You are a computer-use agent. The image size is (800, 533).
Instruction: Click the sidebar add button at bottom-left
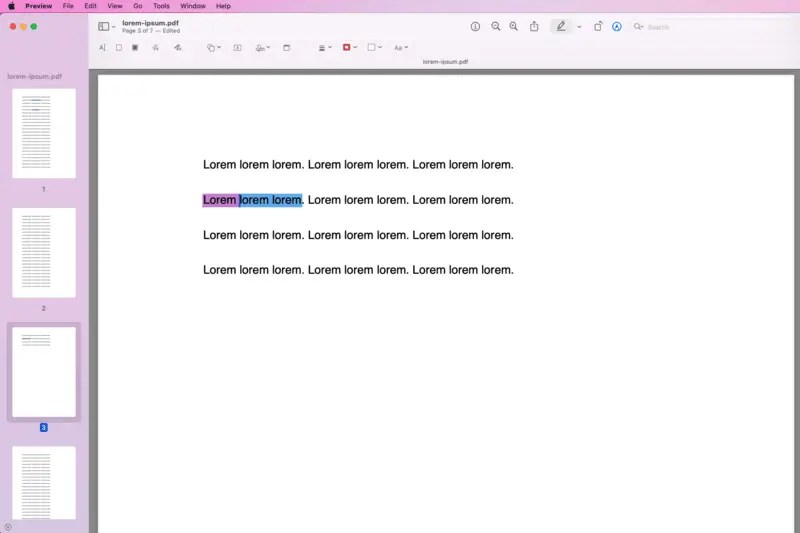click(8, 527)
